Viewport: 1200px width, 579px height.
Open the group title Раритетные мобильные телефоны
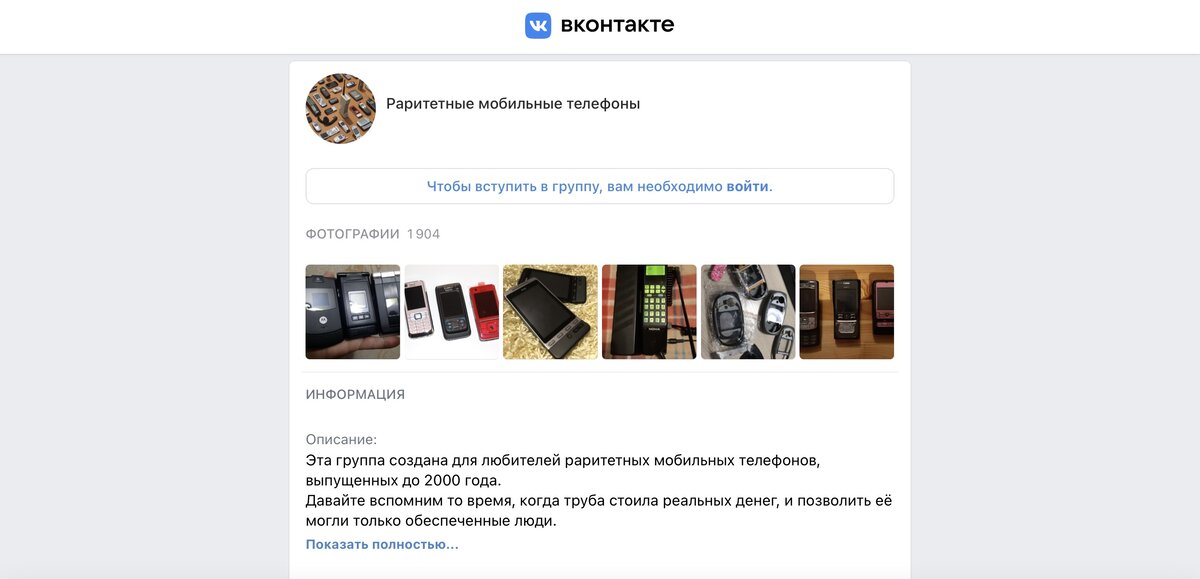(513, 103)
